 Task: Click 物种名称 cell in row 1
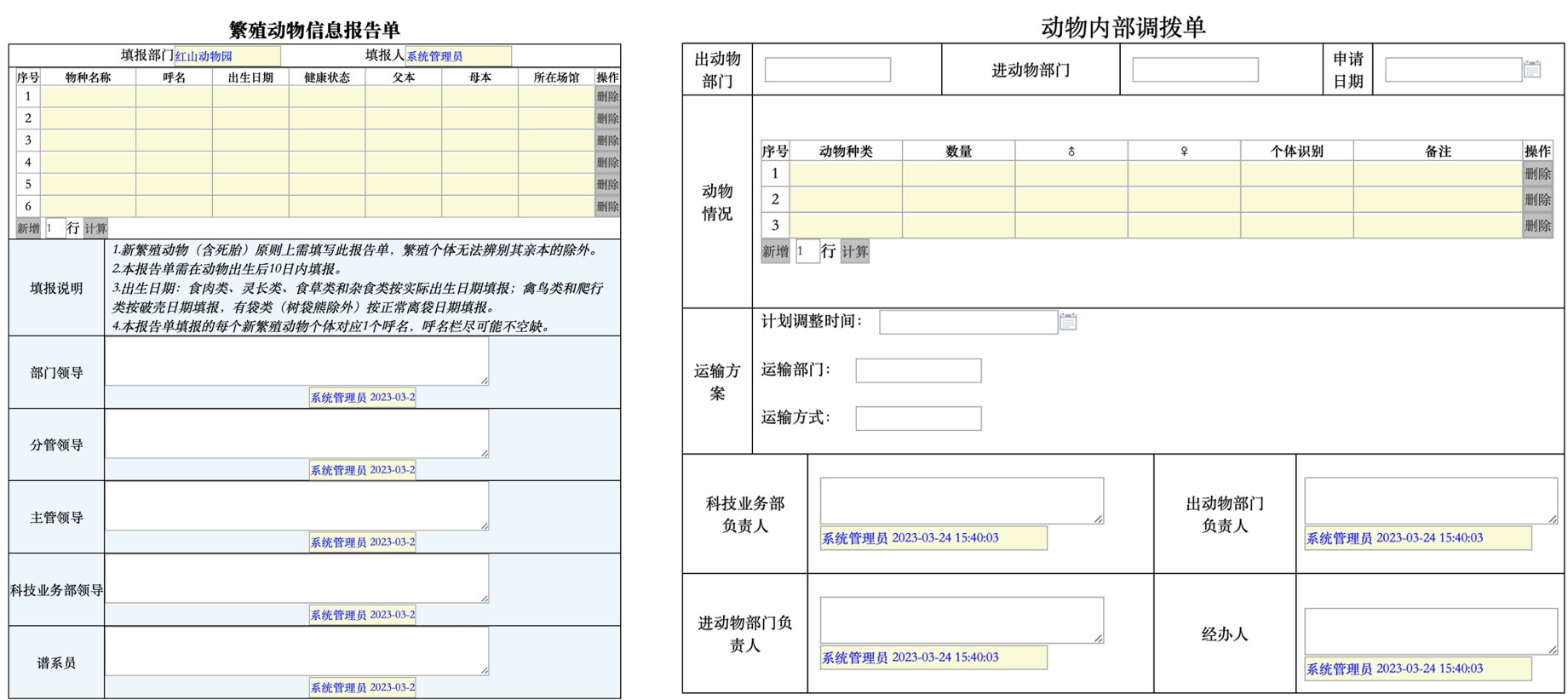(88, 97)
